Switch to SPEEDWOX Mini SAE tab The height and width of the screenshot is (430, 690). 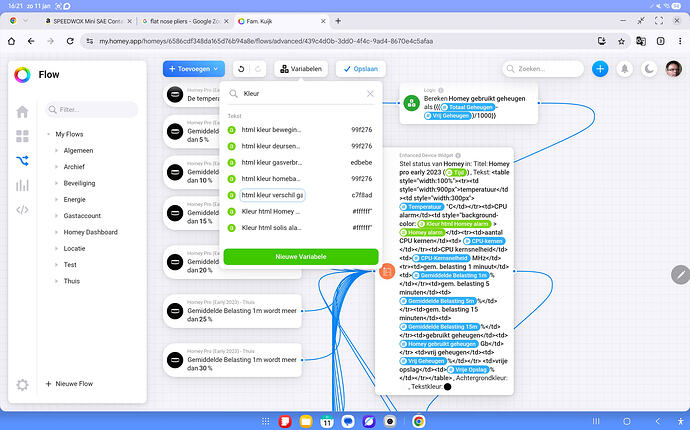click(88, 21)
